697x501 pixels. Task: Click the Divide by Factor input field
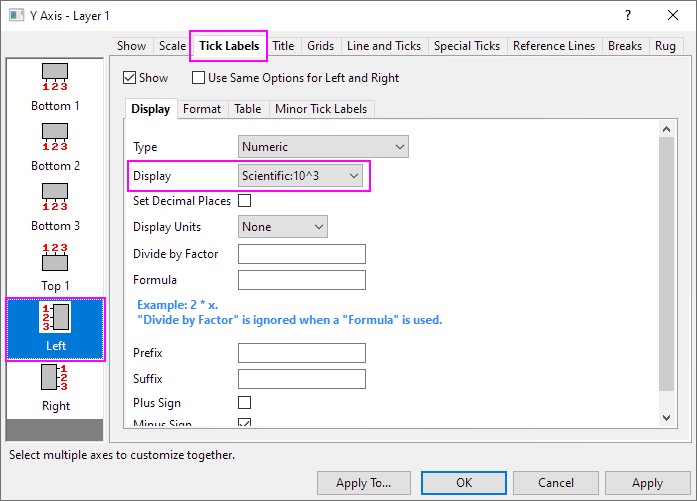302,254
